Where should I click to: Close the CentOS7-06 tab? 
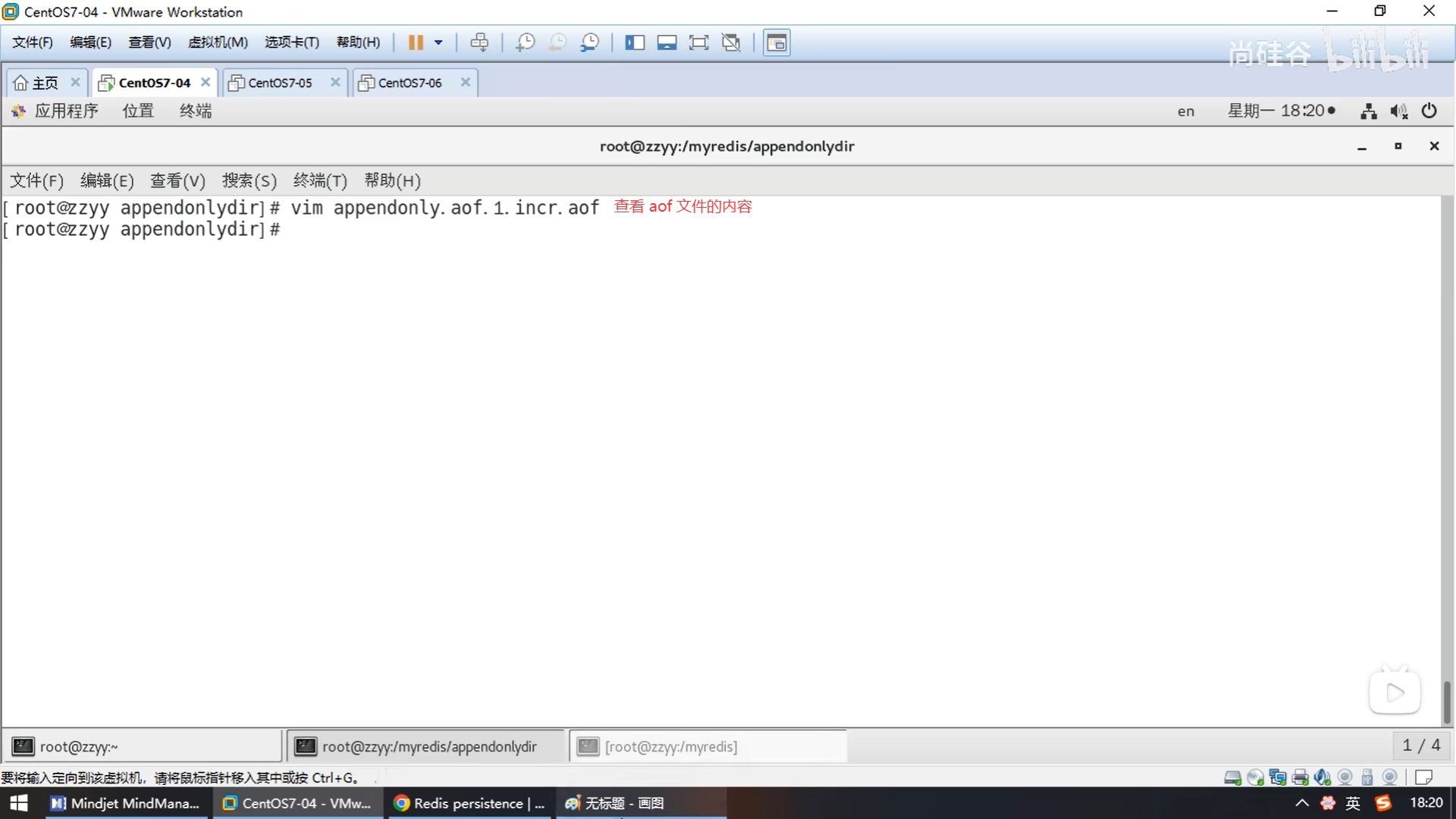tap(466, 82)
